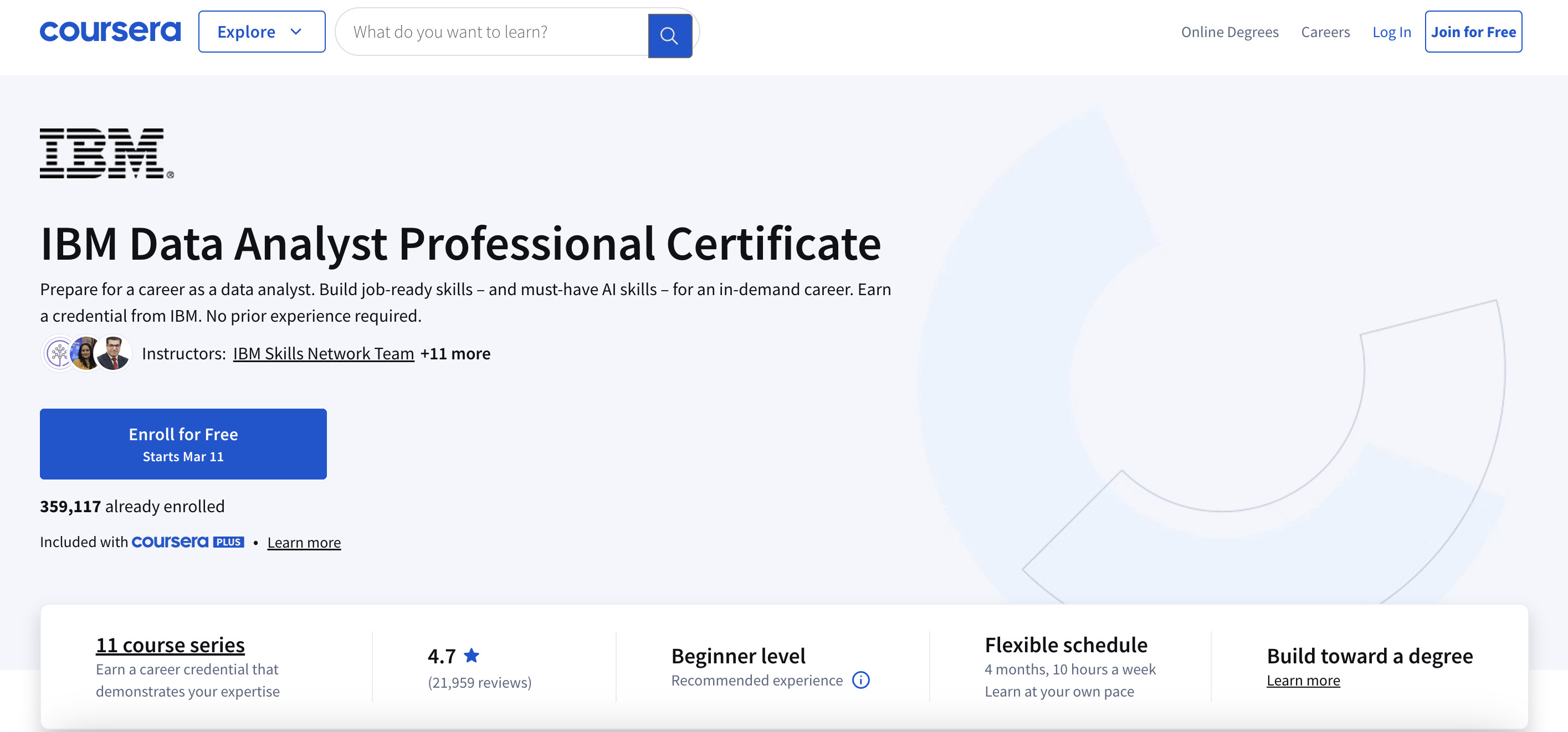1568x732 pixels.
Task: Open the IBM Skills Network Team link
Action: (323, 353)
